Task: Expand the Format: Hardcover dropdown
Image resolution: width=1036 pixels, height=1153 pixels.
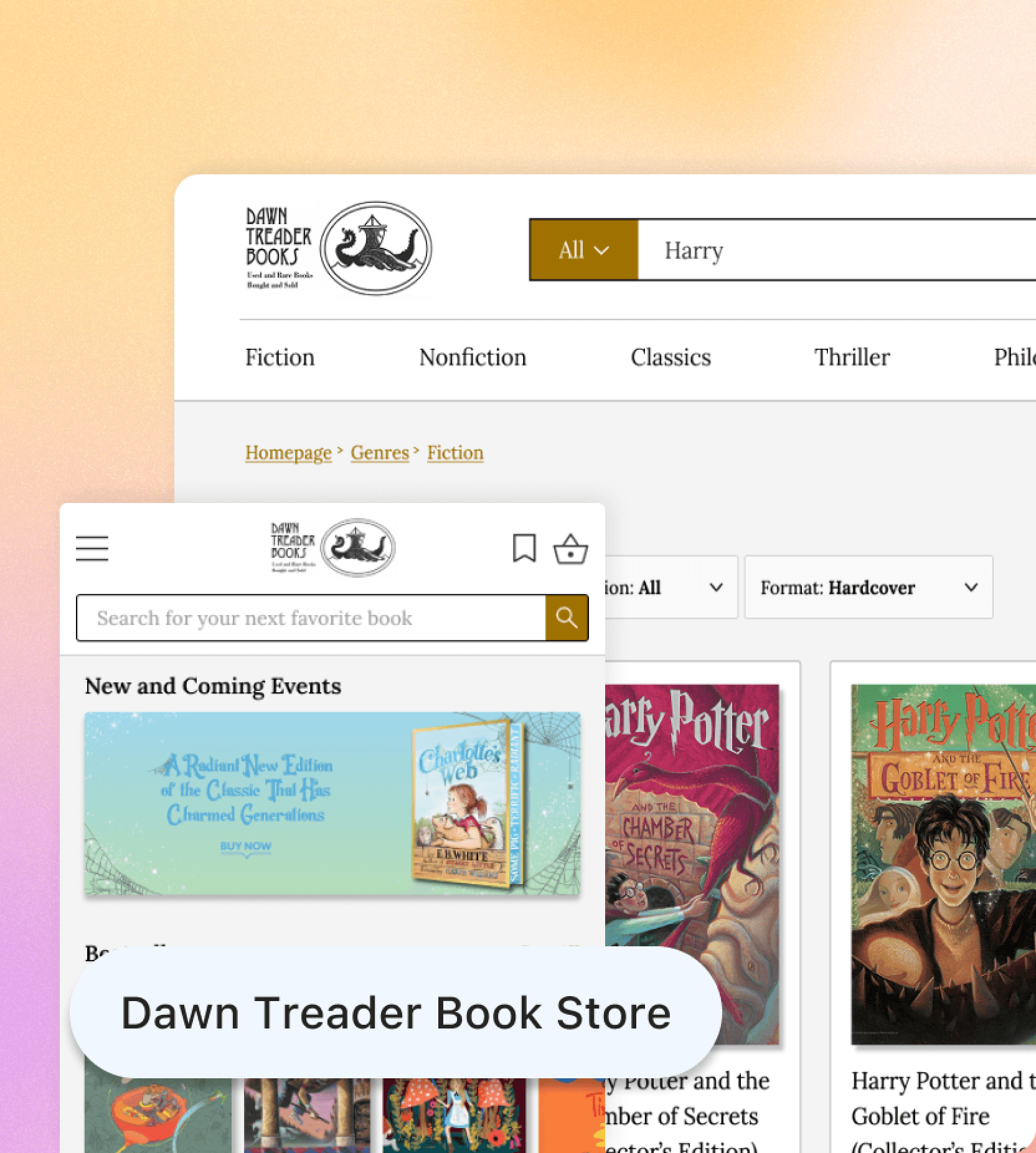Action: pos(869,587)
